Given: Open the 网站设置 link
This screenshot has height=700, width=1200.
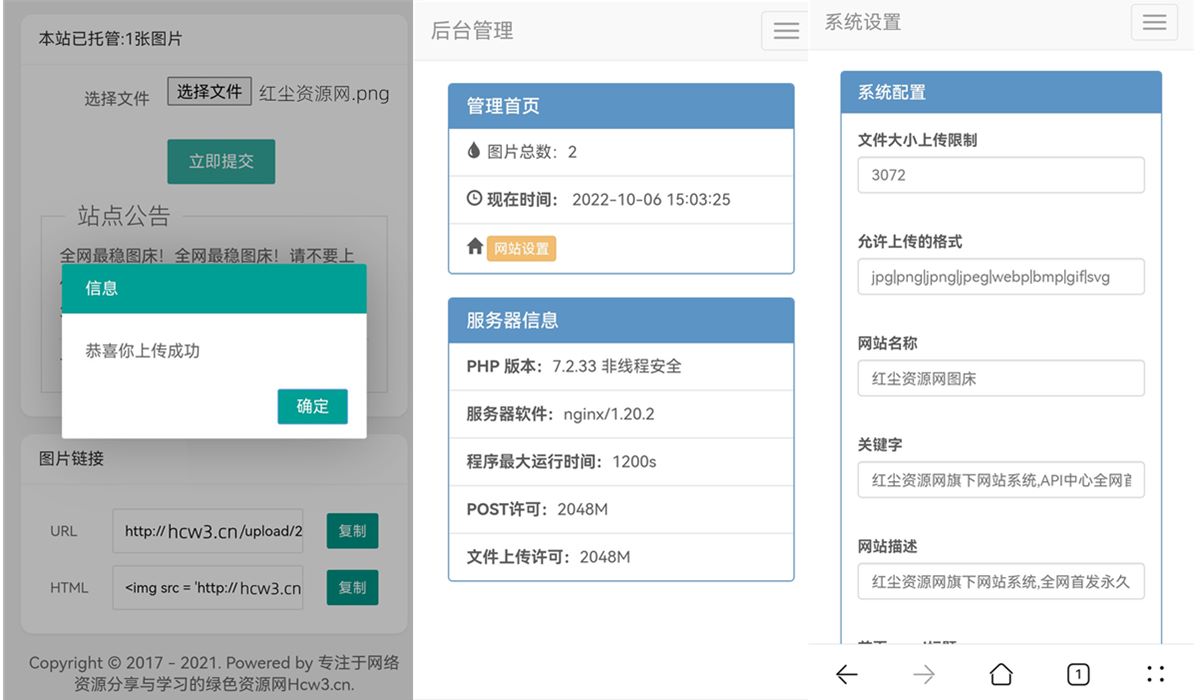Looking at the screenshot, I should coord(521,249).
